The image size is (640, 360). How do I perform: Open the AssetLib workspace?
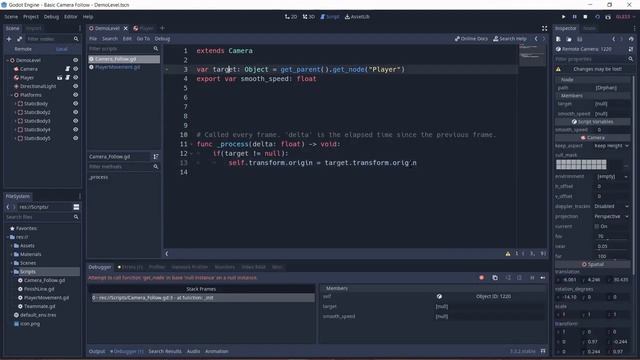click(x=357, y=17)
